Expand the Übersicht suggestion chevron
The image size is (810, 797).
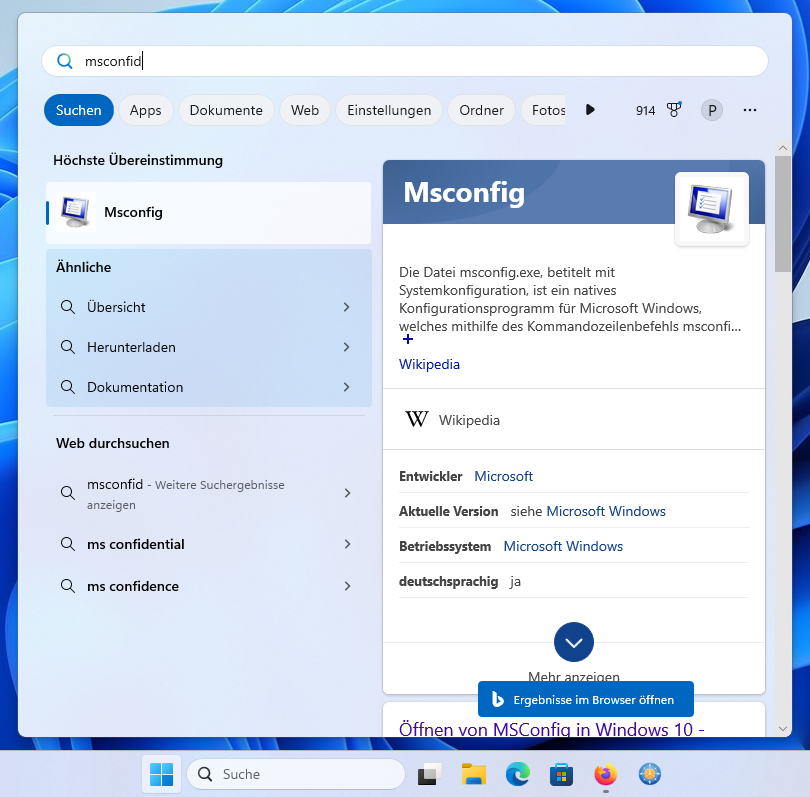(347, 307)
